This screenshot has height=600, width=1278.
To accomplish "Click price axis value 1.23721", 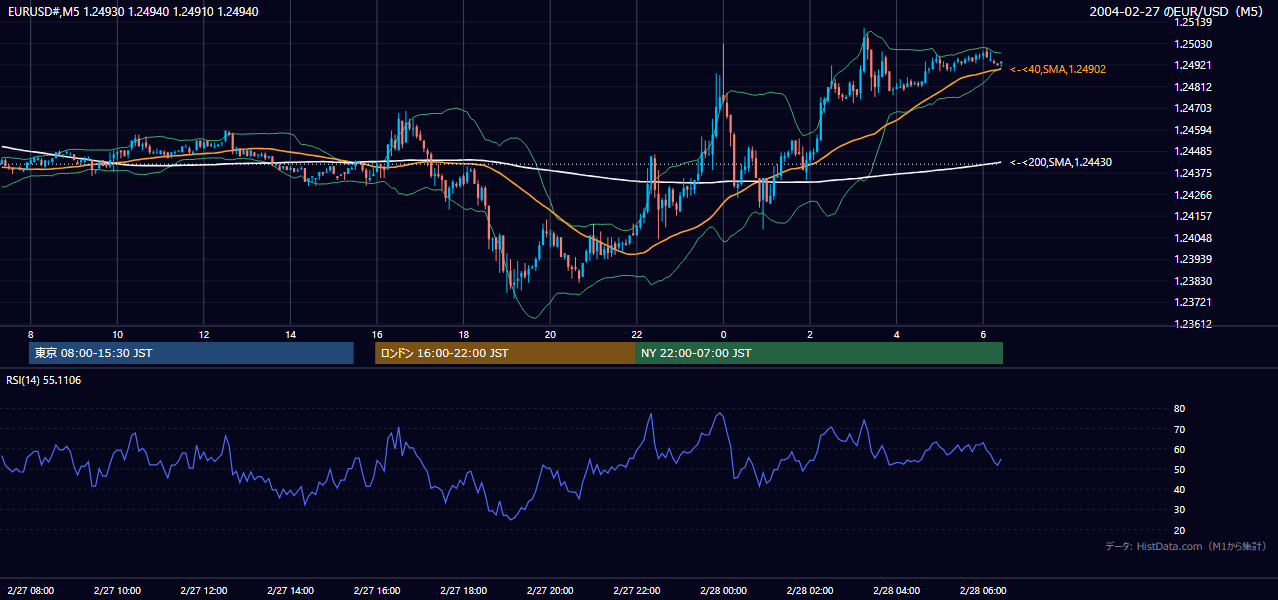I will tap(1193, 302).
